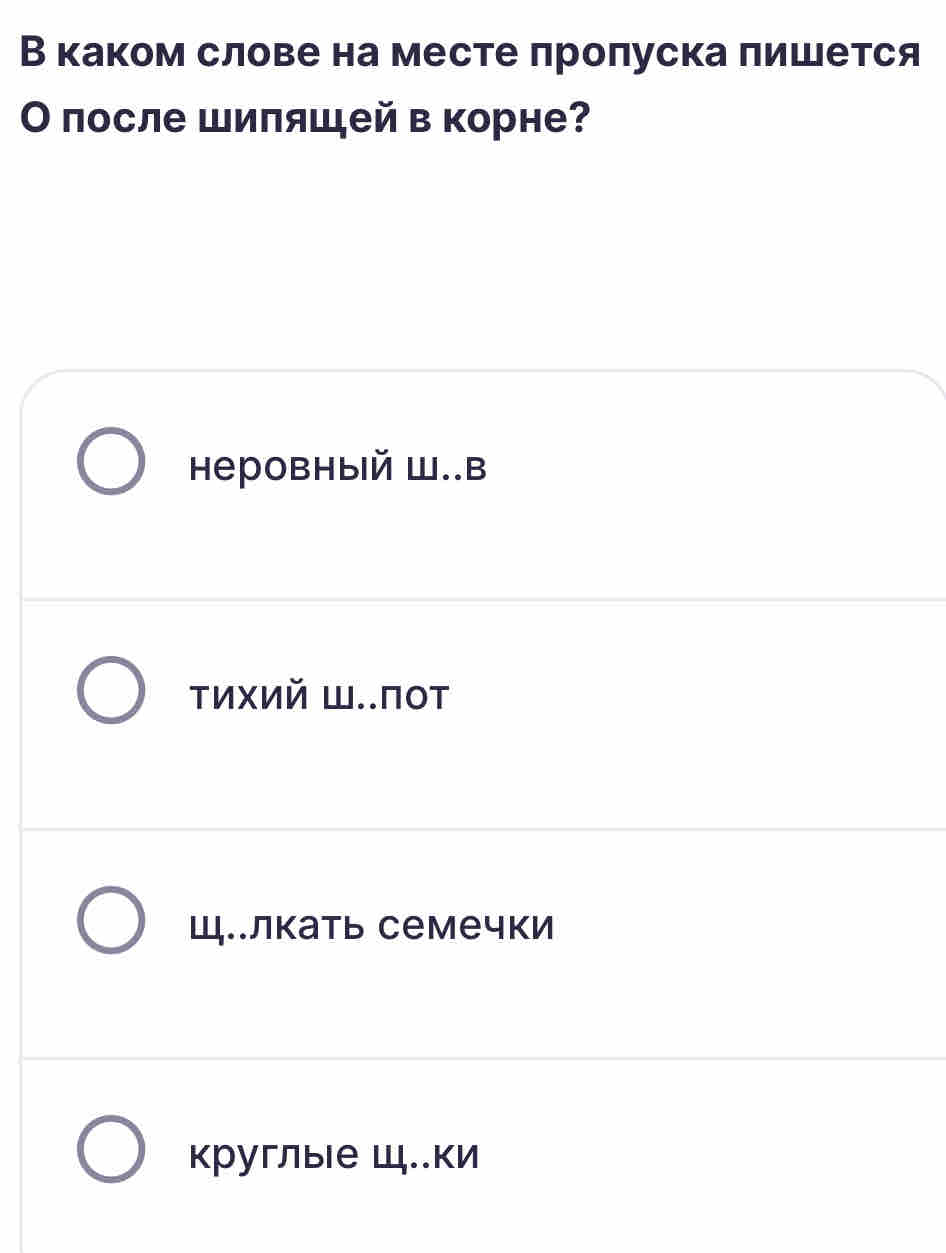The height and width of the screenshot is (1253, 946).
Task: Click the answer text 'щ..лкать семечки'
Action: [371, 926]
